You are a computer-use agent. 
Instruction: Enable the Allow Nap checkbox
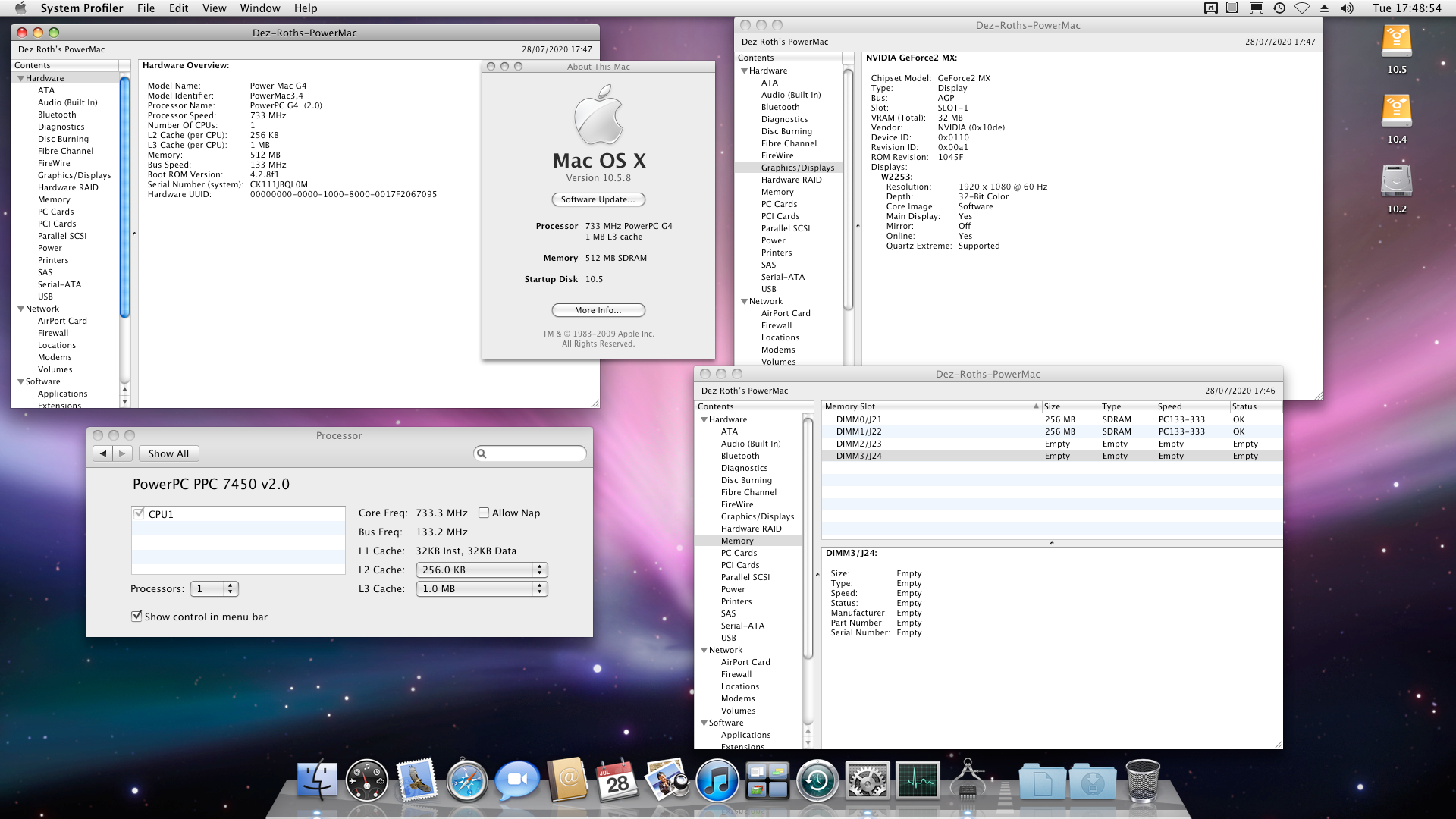(484, 513)
